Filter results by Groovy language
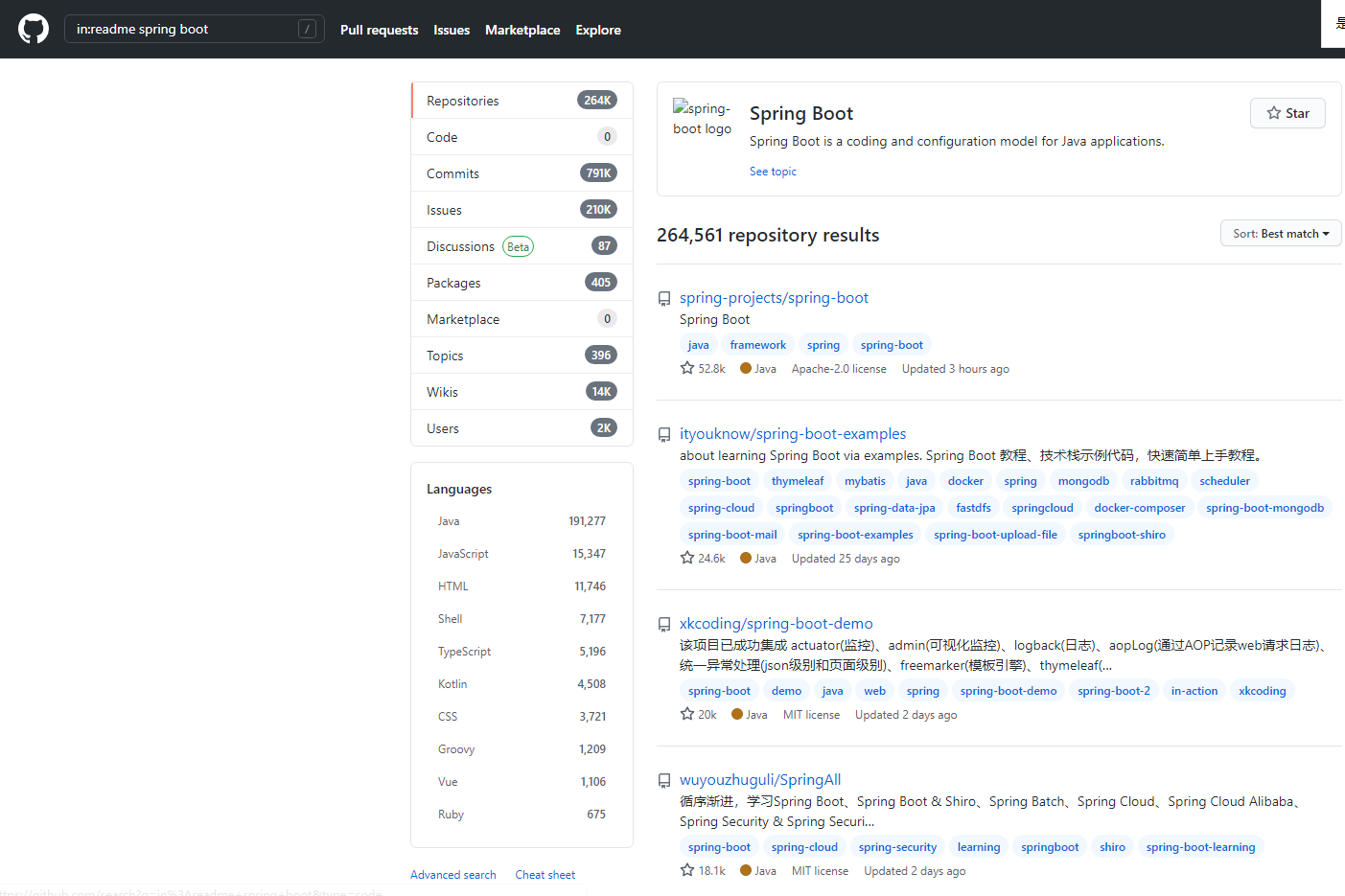The width and height of the screenshot is (1345, 896). click(x=522, y=749)
